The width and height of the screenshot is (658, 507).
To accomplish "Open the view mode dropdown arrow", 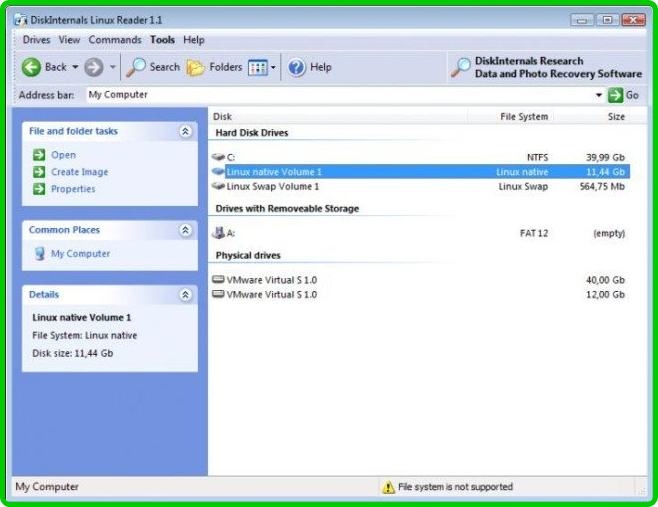I will pyautogui.click(x=273, y=68).
